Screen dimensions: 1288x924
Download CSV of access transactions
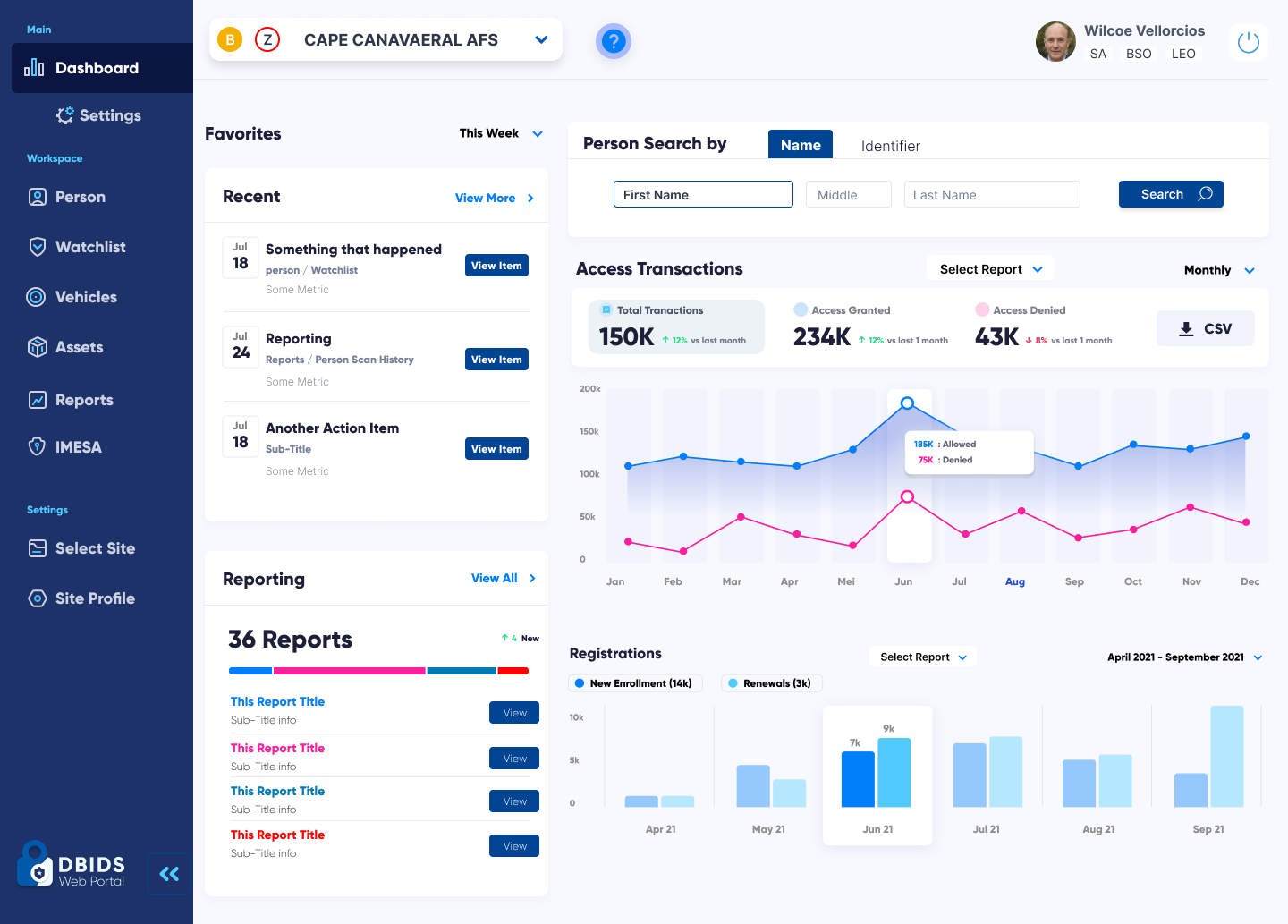1206,328
